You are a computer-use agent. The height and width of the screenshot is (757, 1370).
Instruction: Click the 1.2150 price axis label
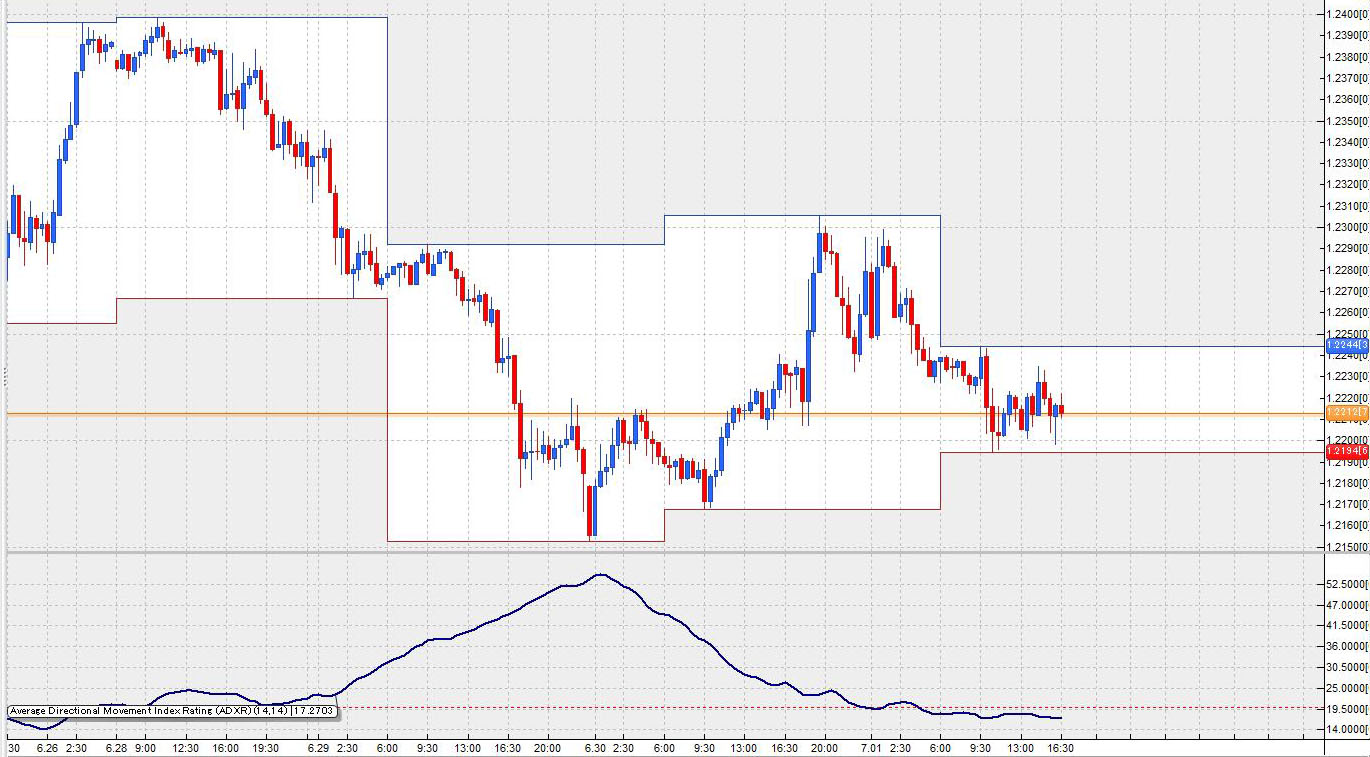click(1348, 547)
